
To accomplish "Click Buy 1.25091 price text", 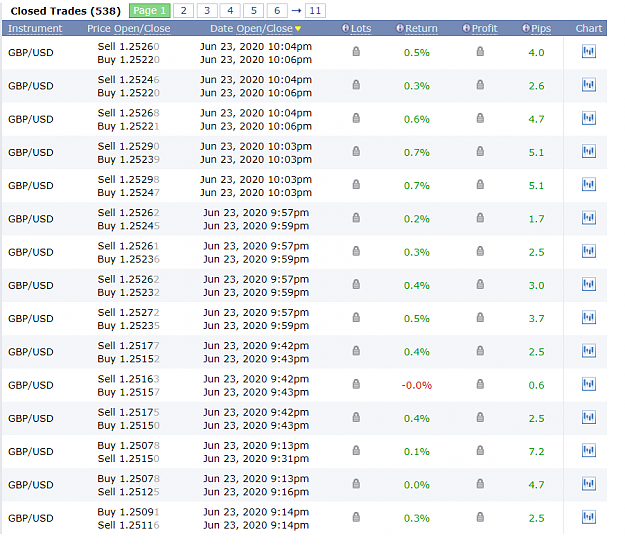I will (x=128, y=512).
